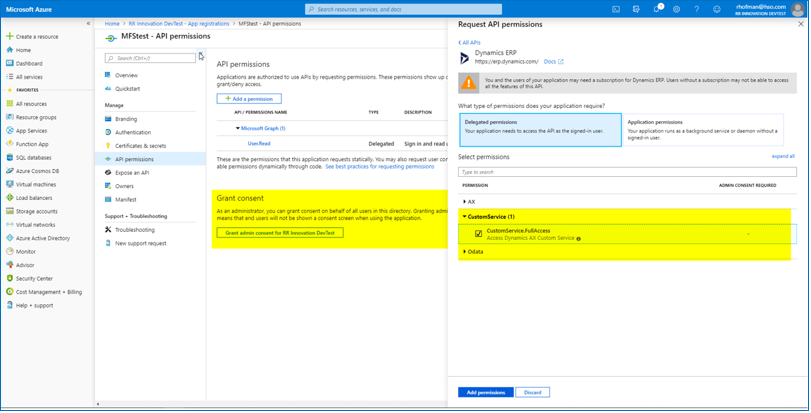Open User.Read permission link
Image resolution: width=811 pixels, height=413 pixels.
click(259, 144)
